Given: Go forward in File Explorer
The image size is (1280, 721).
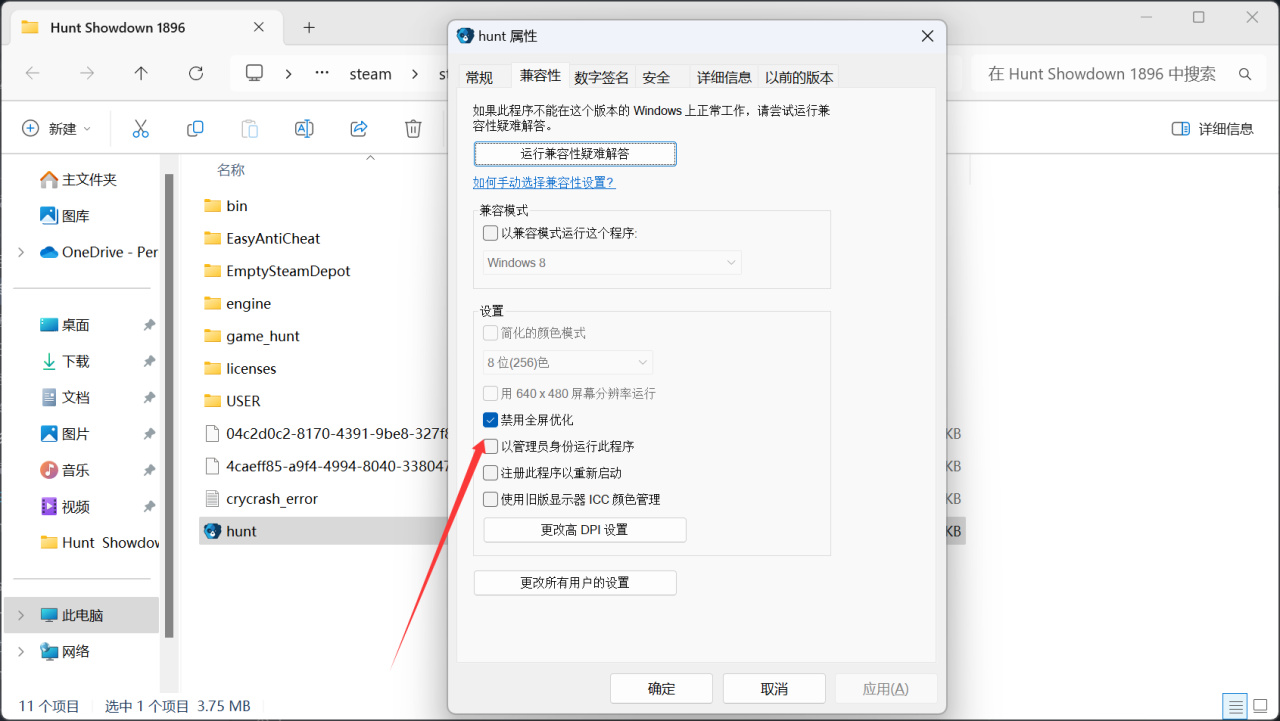Looking at the screenshot, I should 87,73.
